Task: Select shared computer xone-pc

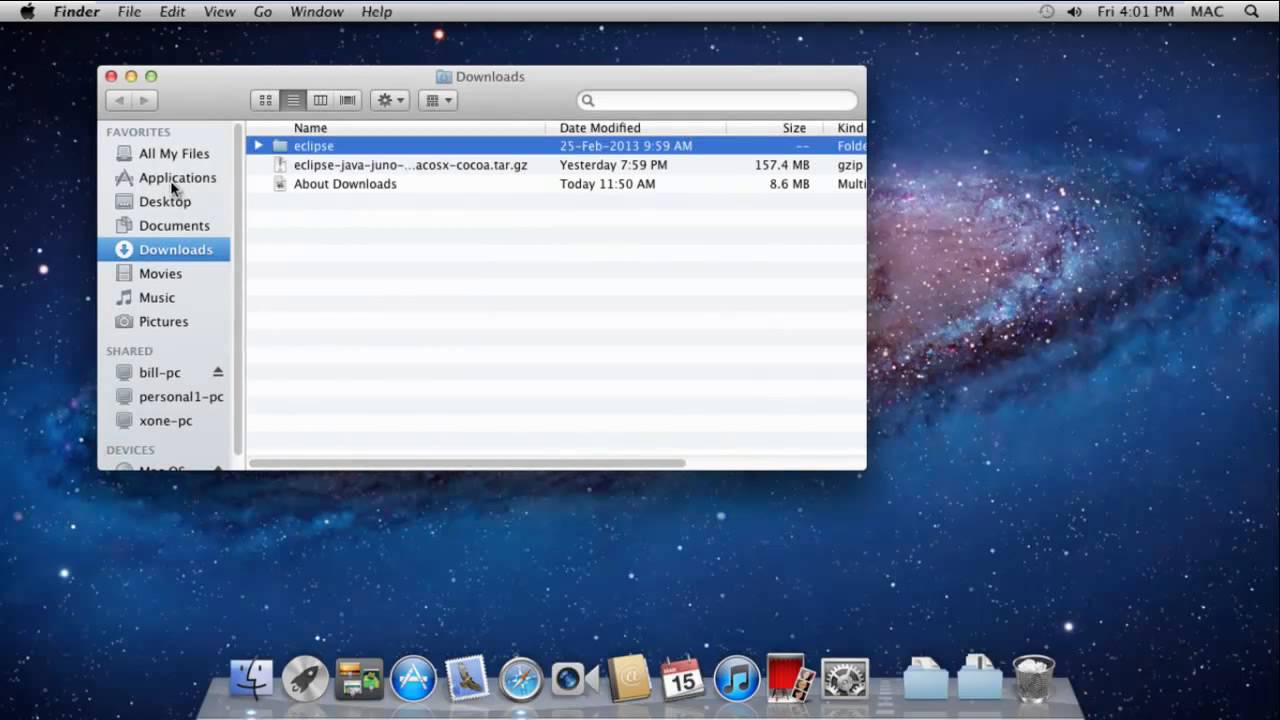Action: (x=164, y=420)
